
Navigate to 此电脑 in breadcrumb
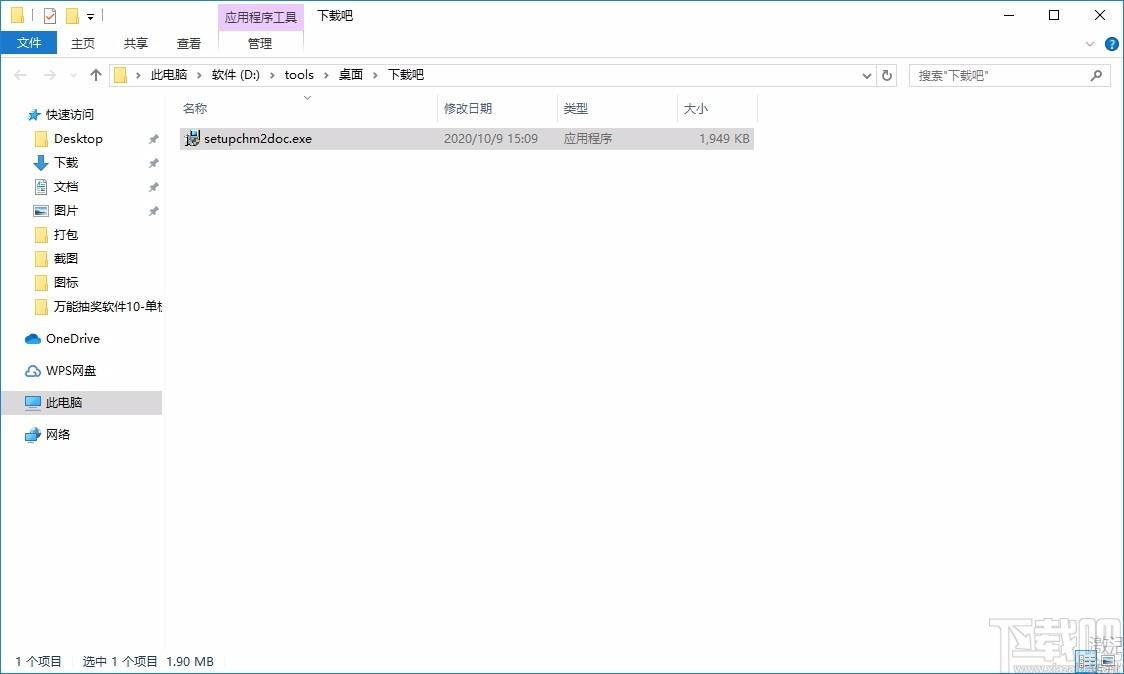pos(168,75)
